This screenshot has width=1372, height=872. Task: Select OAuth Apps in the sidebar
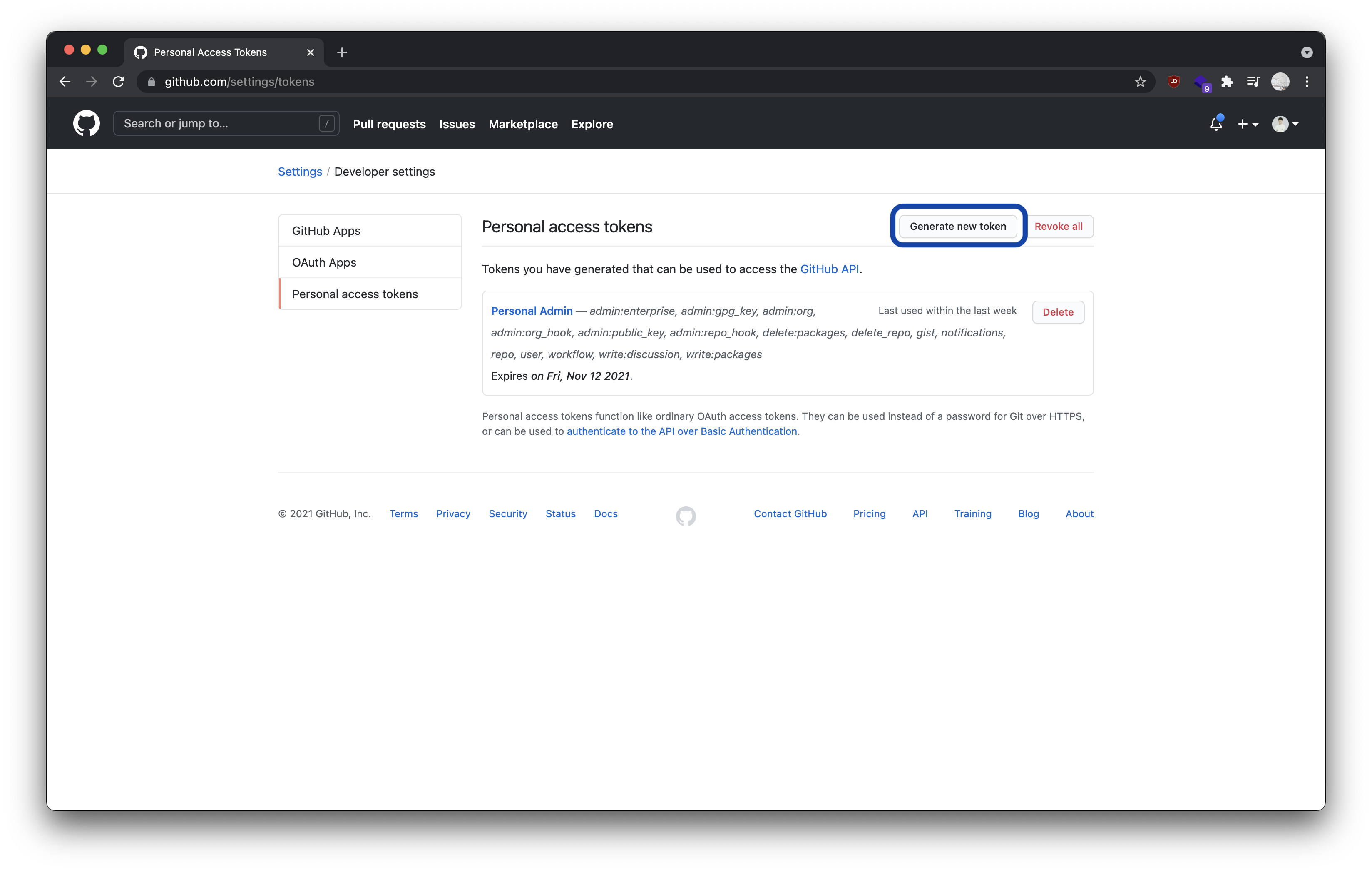pyautogui.click(x=323, y=262)
